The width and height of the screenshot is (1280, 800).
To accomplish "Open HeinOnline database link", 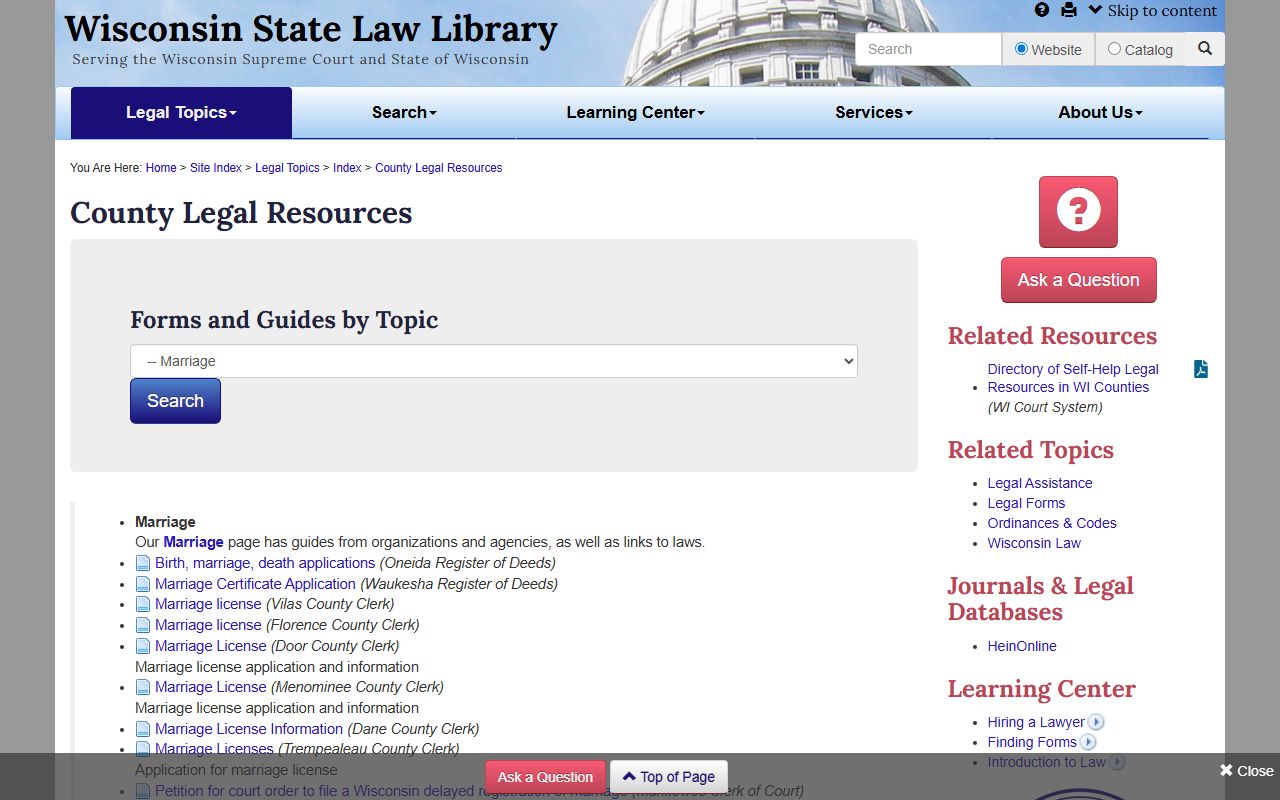I will [1022, 646].
